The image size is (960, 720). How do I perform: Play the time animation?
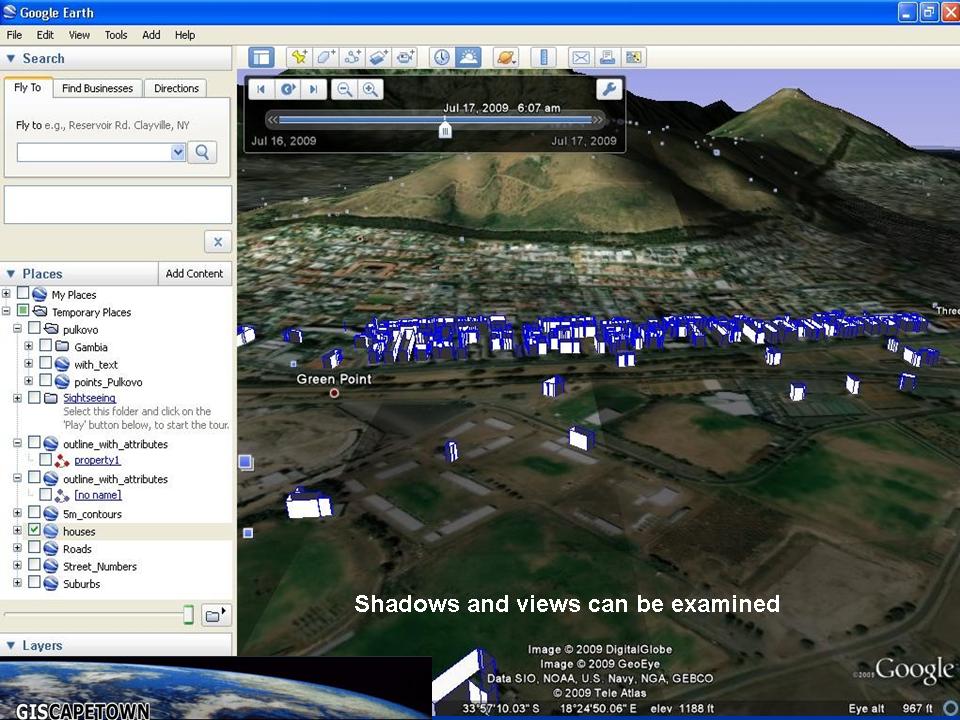287,89
